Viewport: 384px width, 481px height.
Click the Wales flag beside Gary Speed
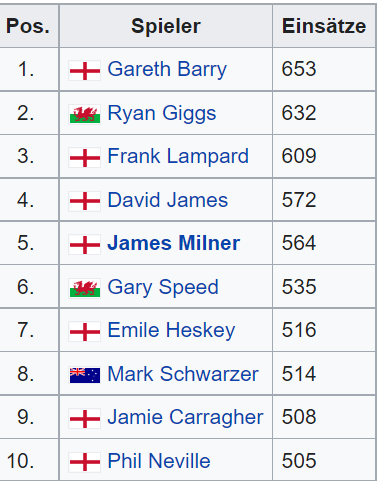(85, 288)
